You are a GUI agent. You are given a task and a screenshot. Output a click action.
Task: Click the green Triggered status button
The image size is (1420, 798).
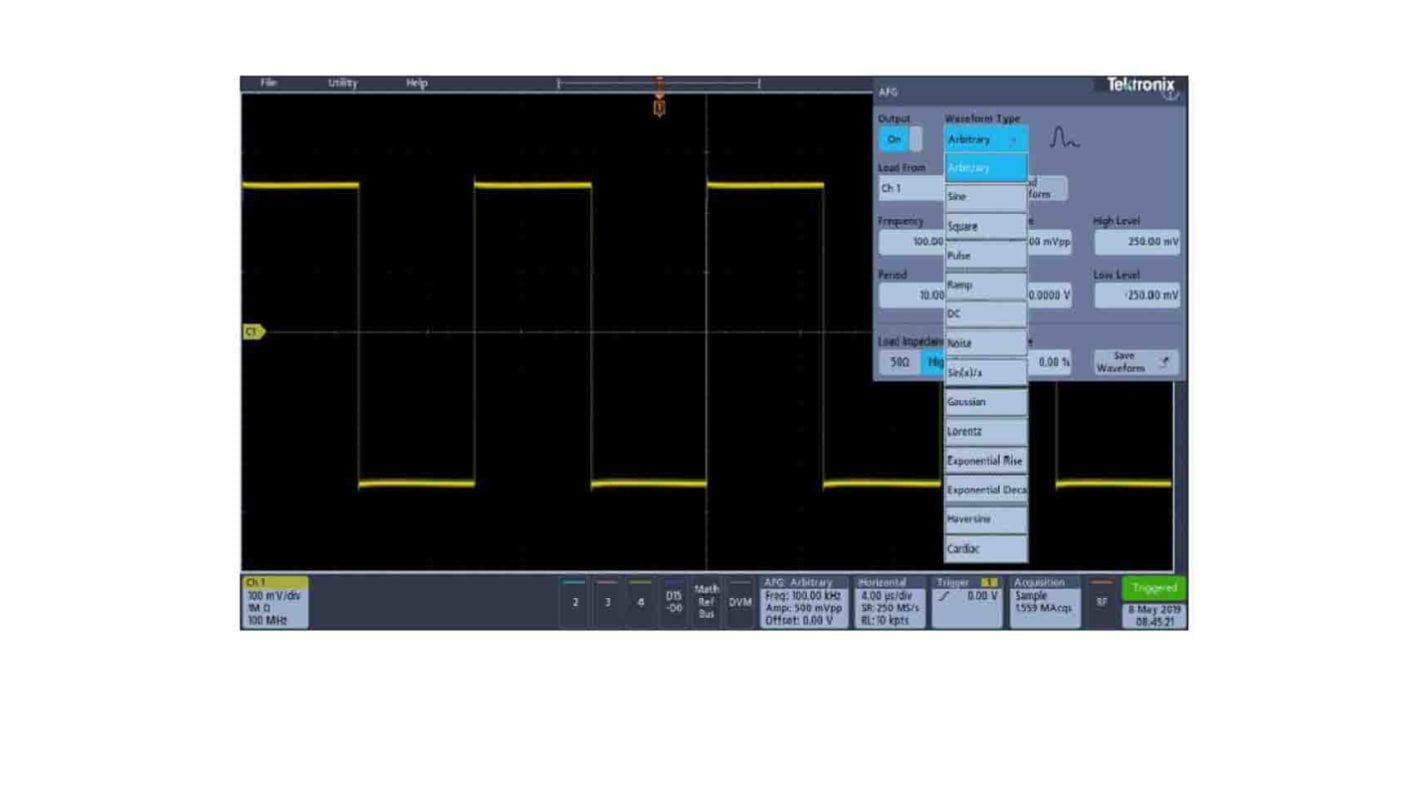[1154, 588]
